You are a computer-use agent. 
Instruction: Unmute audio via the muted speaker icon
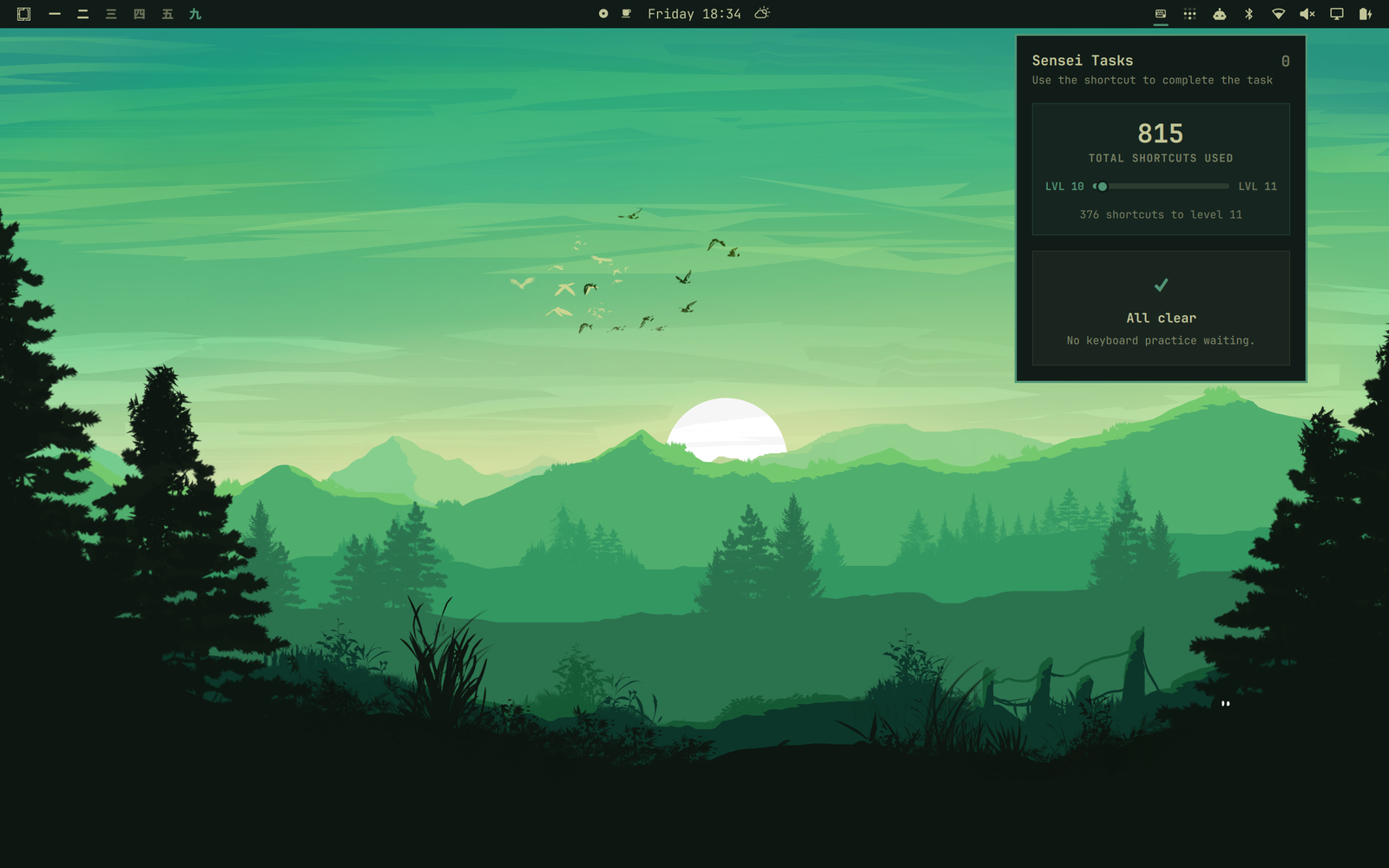pos(1307,14)
